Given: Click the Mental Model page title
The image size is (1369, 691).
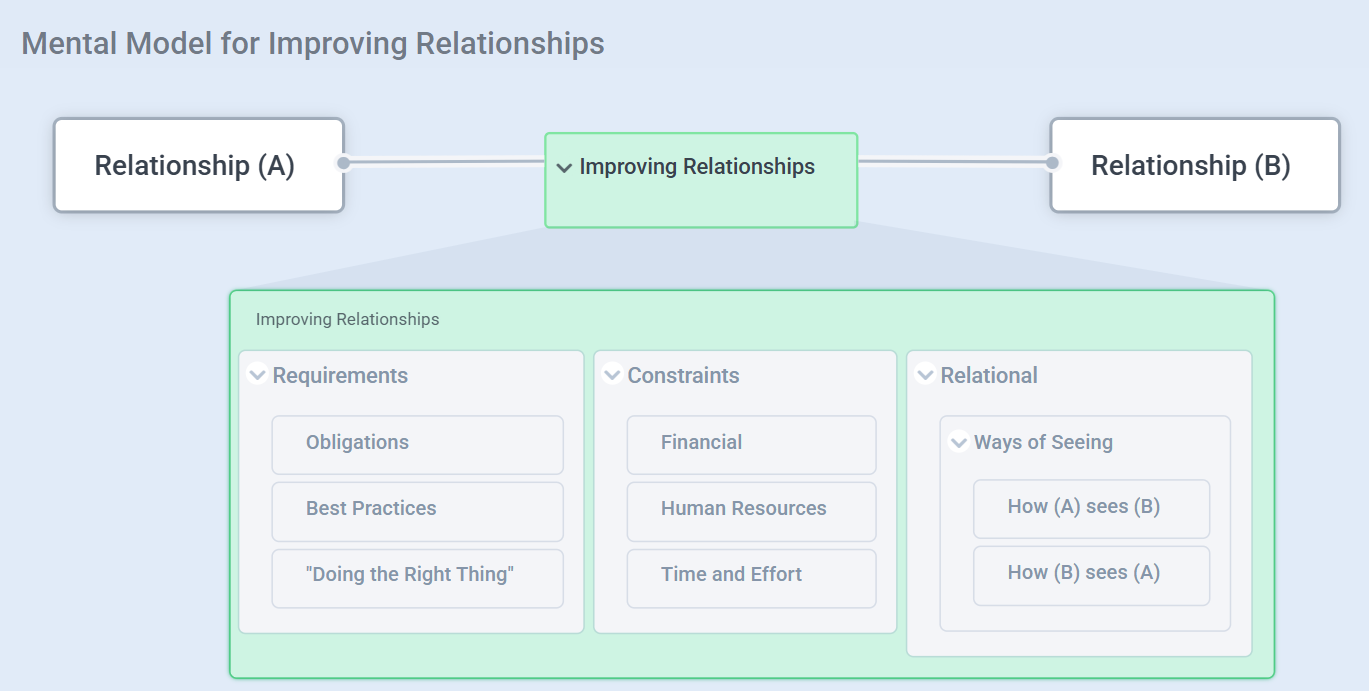Looking at the screenshot, I should click(x=313, y=44).
